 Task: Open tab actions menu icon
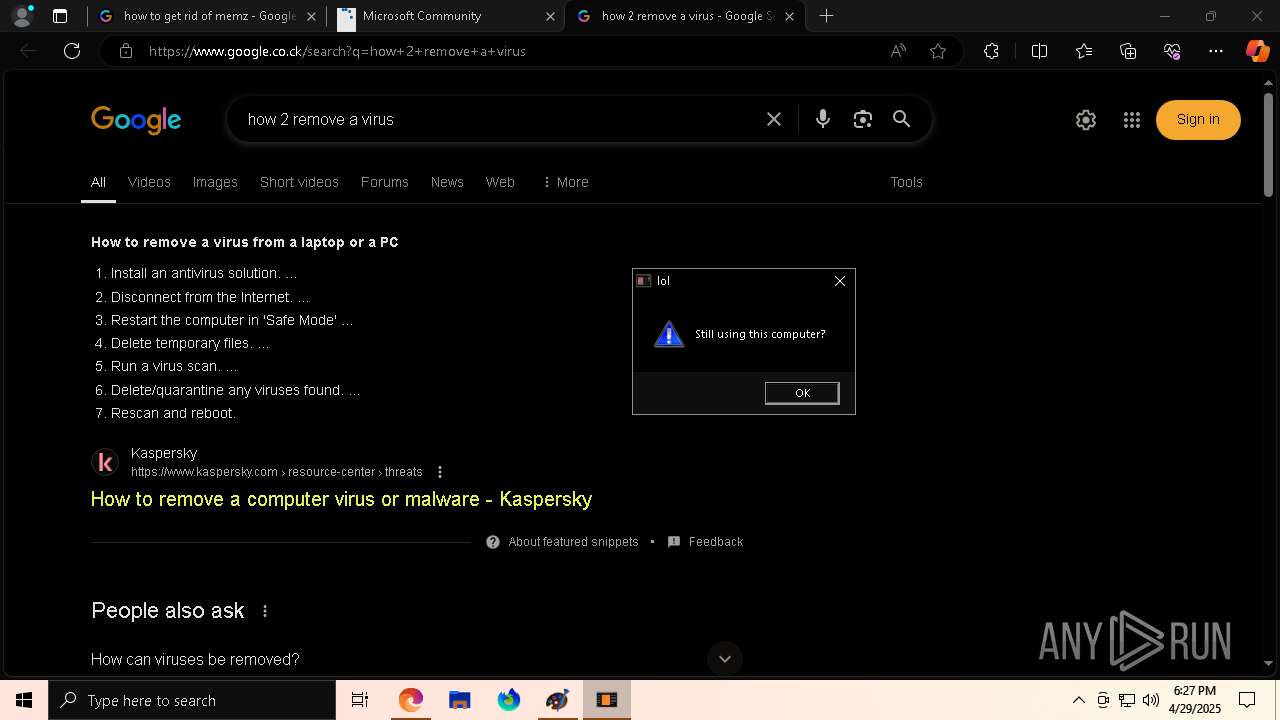coord(60,16)
